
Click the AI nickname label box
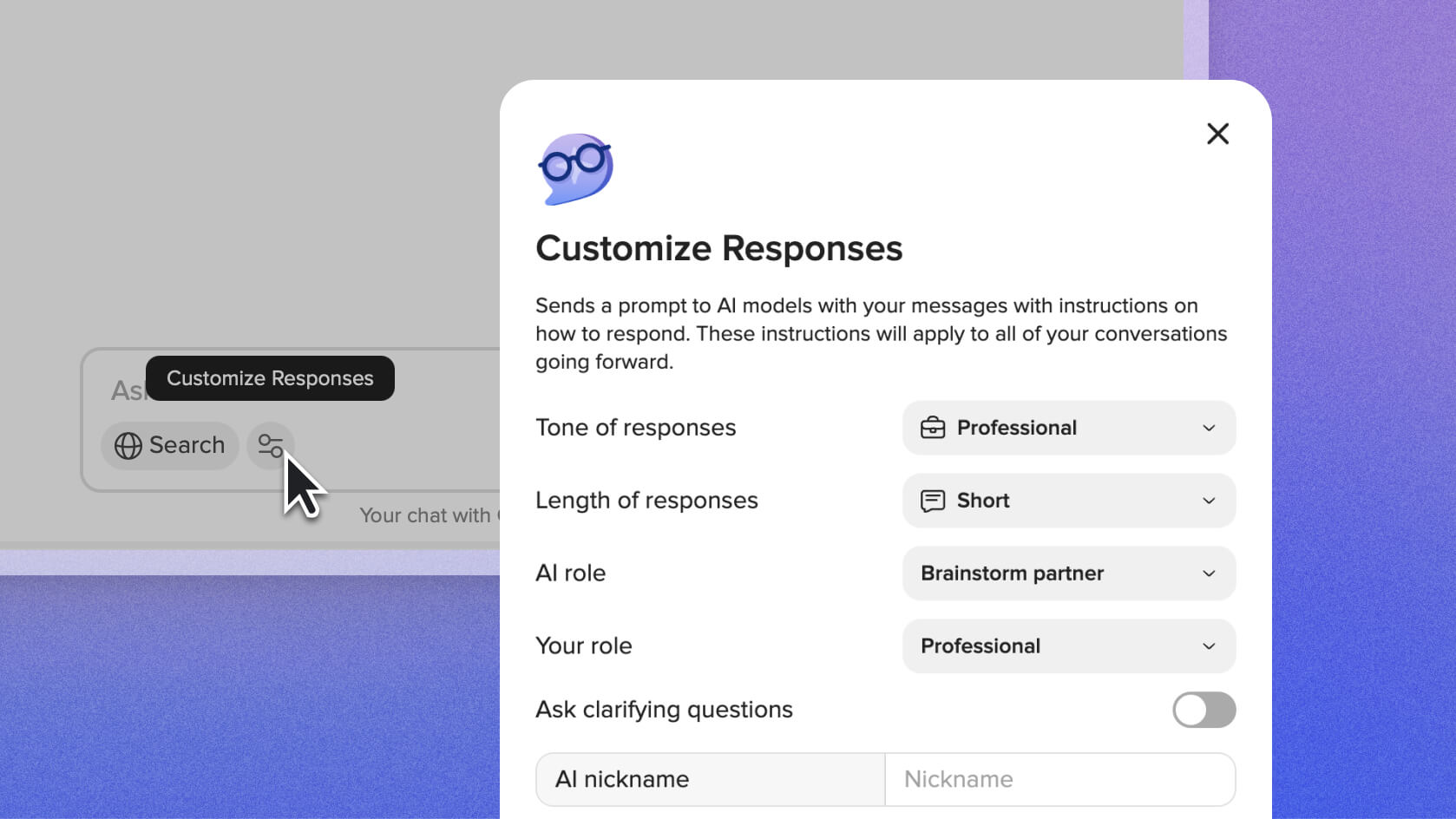pos(710,779)
